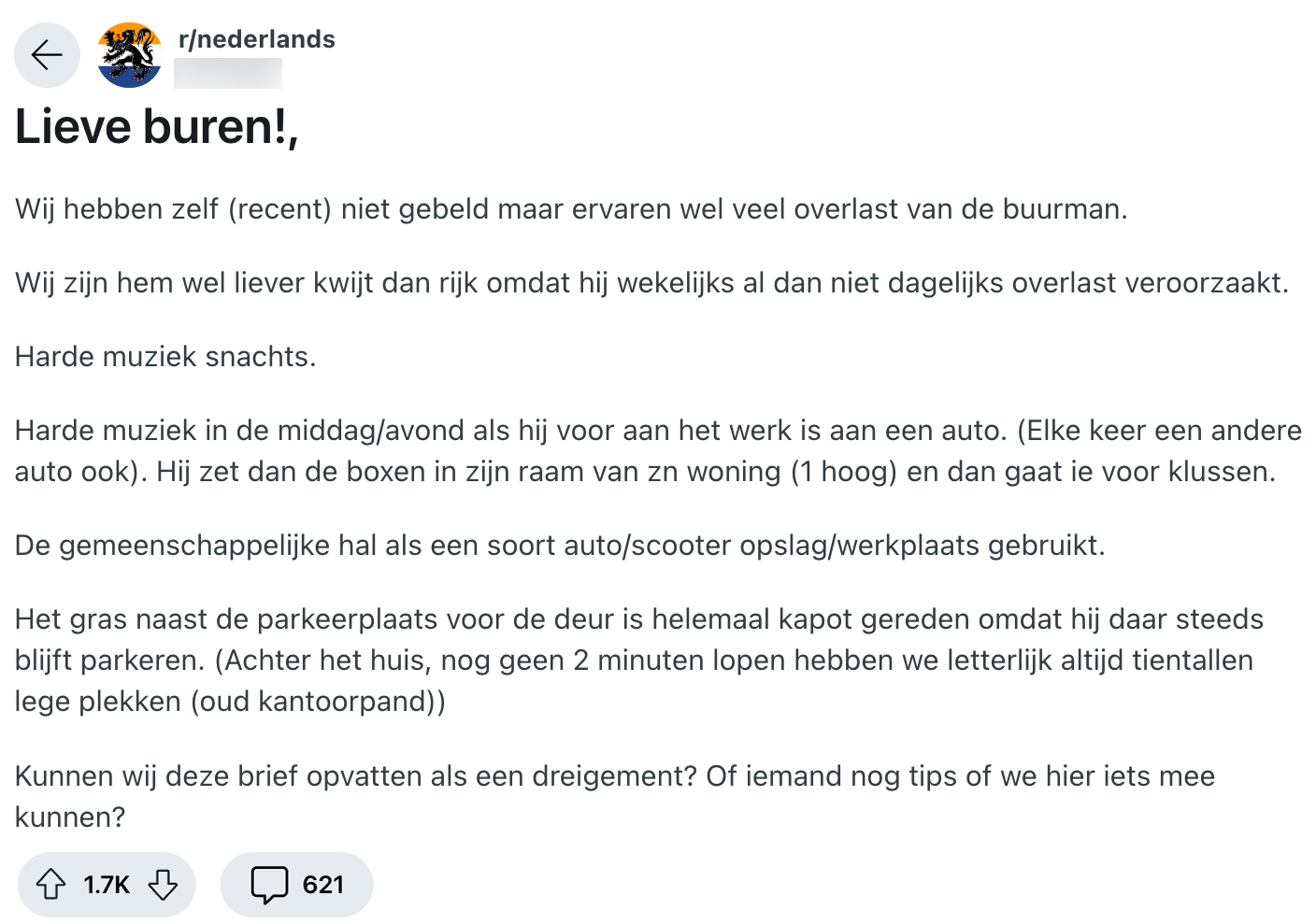1316x924 pixels.
Task: Upvote the Lieve buren post
Action: (x=50, y=884)
